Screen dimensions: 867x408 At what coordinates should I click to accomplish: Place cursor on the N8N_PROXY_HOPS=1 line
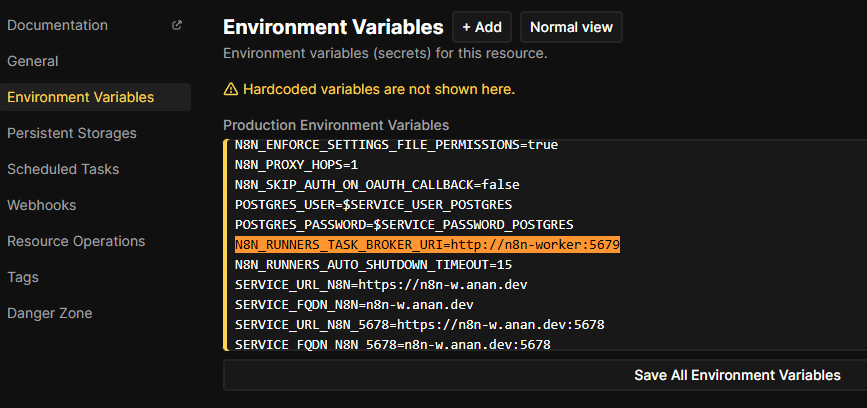click(x=296, y=165)
